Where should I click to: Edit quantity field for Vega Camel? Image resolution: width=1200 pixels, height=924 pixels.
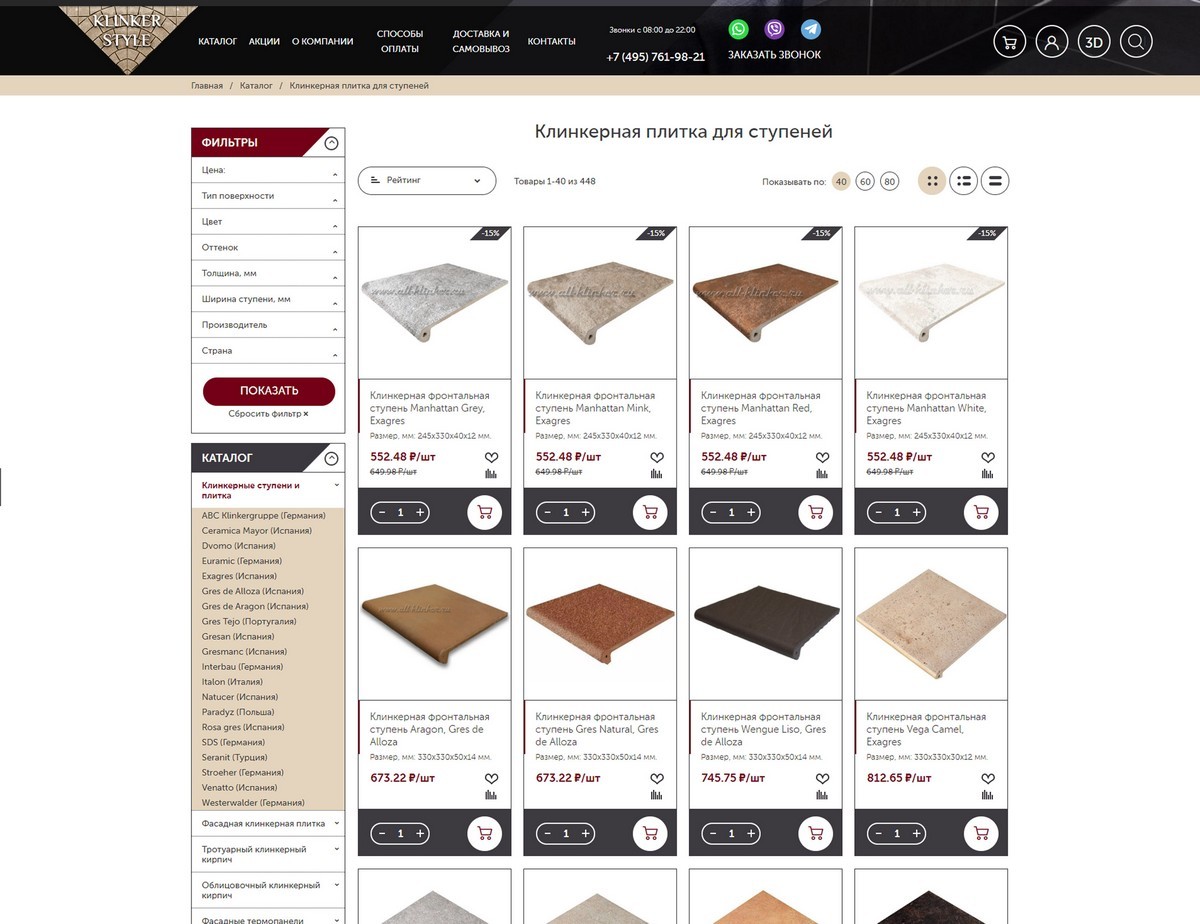[897, 833]
